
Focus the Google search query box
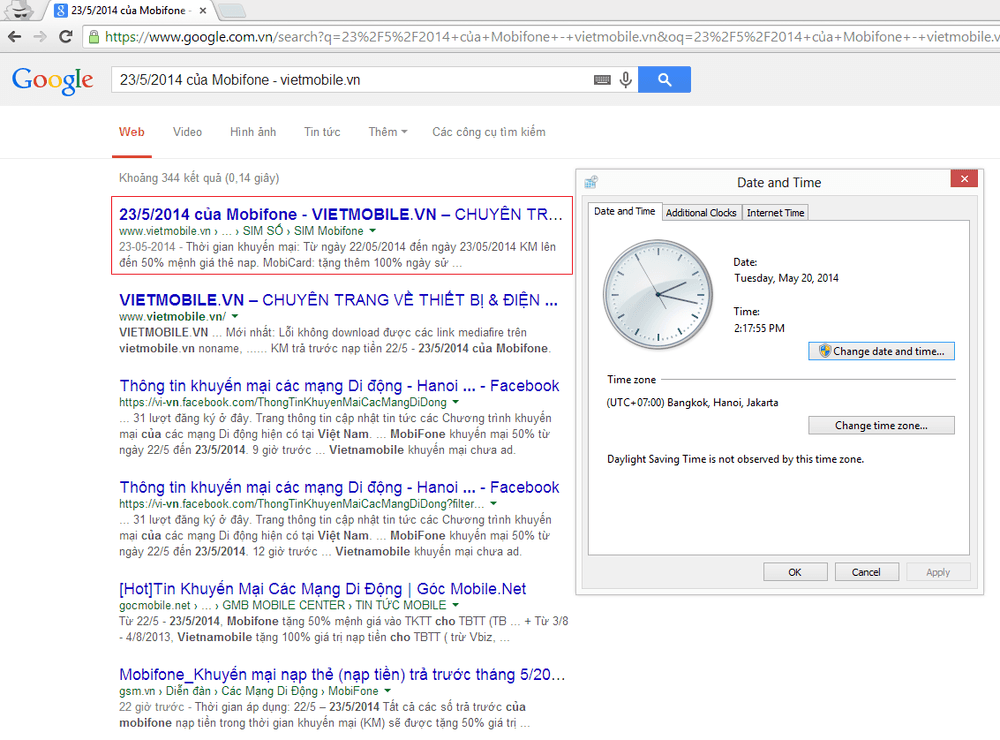click(x=353, y=80)
